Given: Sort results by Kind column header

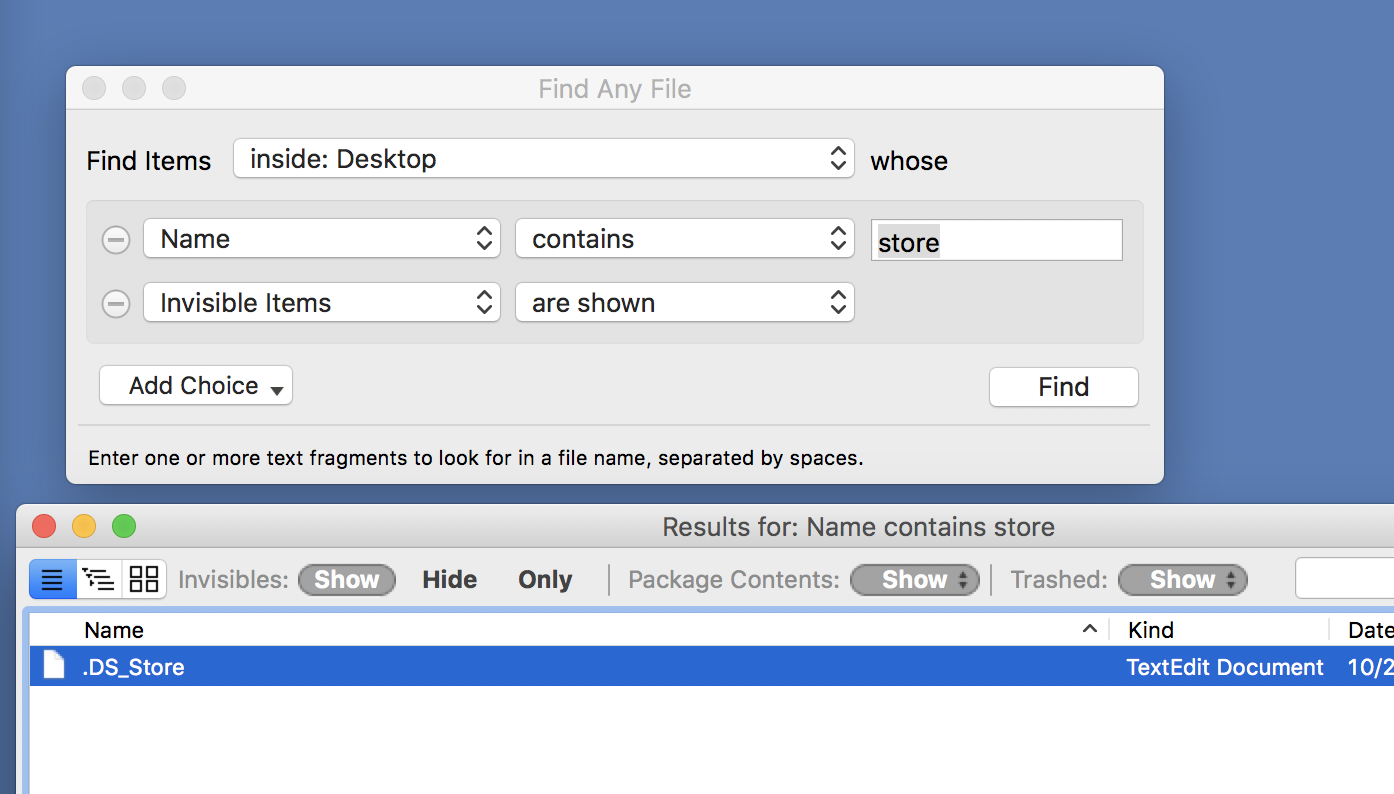Looking at the screenshot, I should pos(1151,630).
